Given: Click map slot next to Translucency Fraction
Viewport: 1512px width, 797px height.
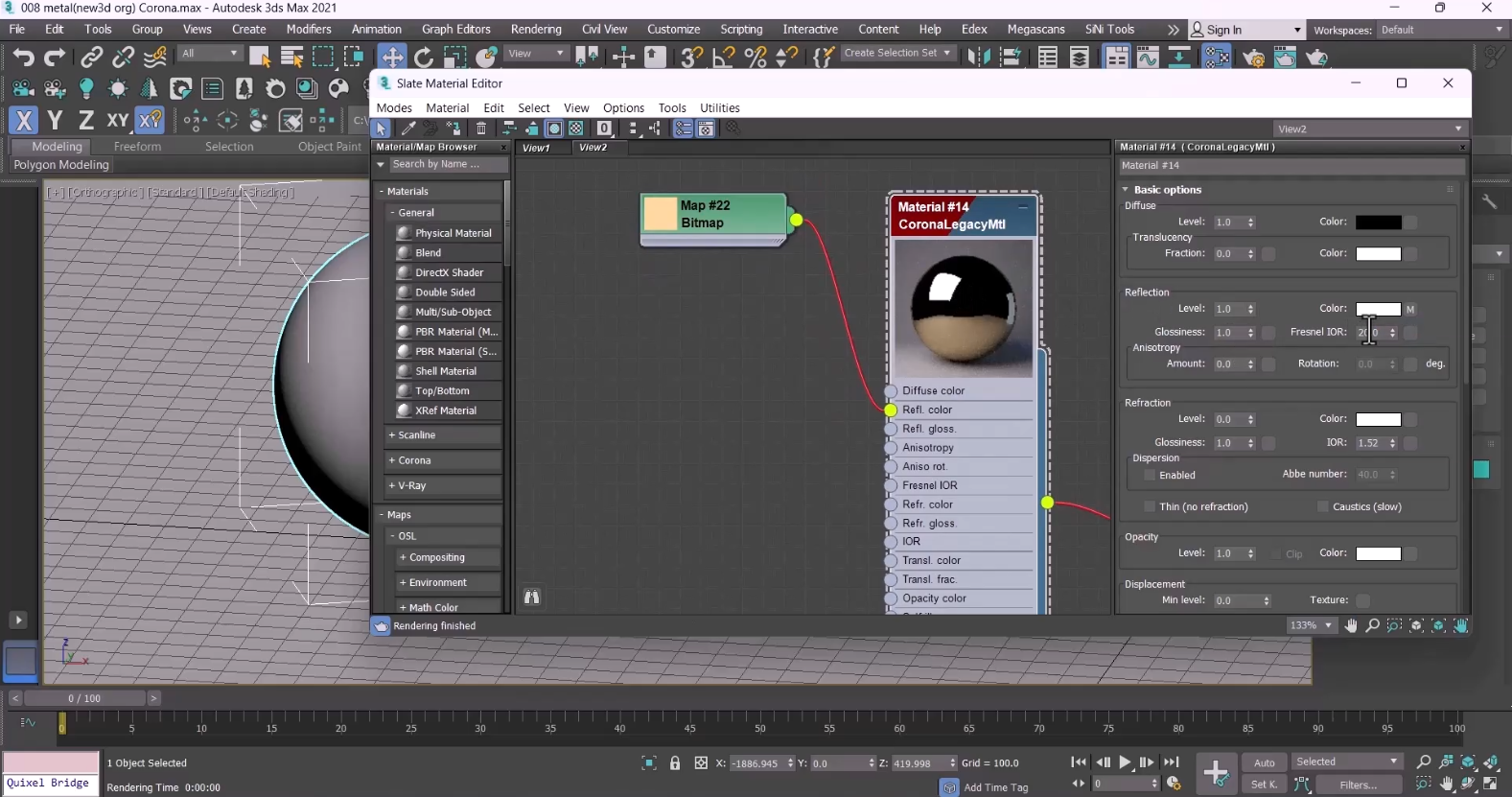Looking at the screenshot, I should (1268, 254).
